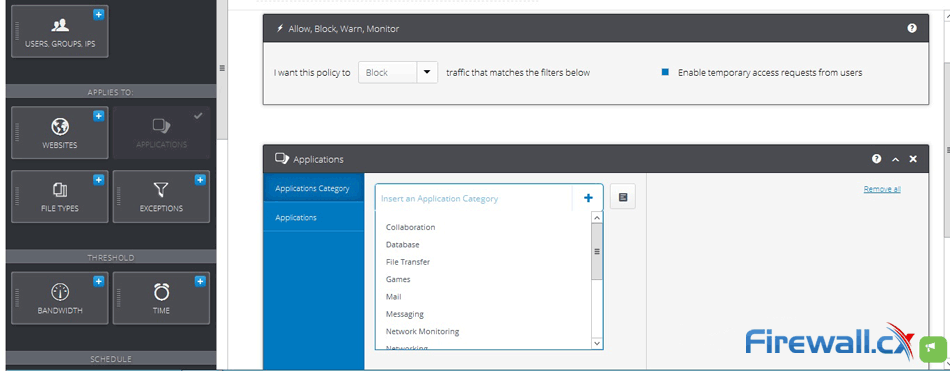Click the Remove all link

(x=882, y=189)
